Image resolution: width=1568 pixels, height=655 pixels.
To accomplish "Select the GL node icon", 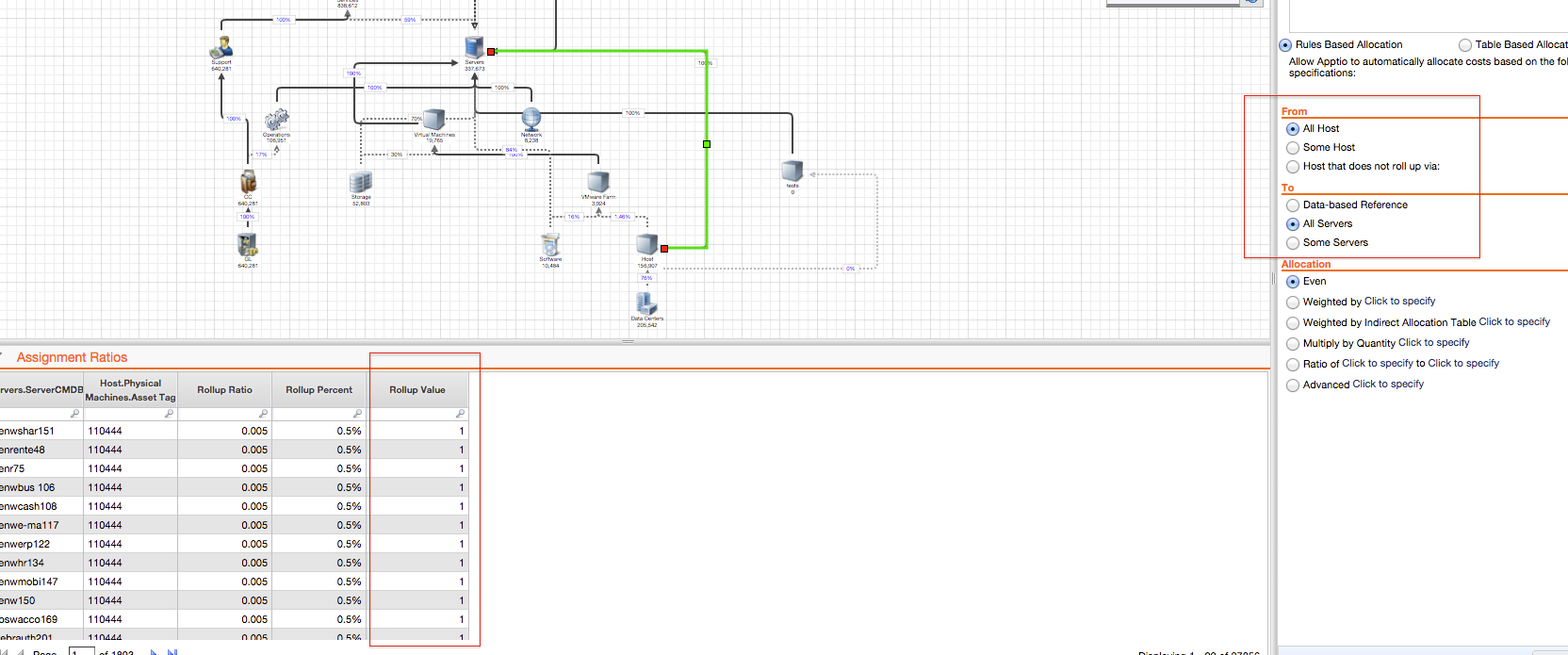I will (x=248, y=245).
